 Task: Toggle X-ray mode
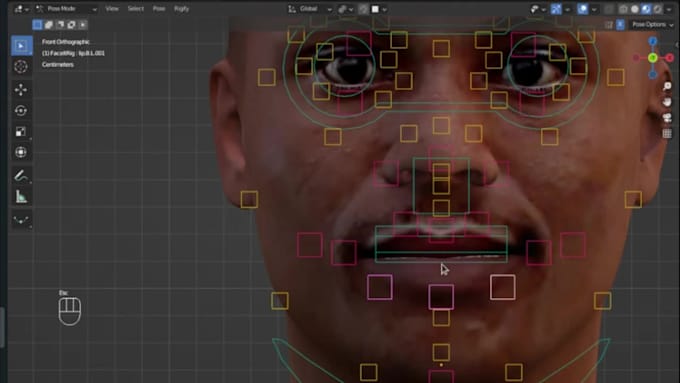pos(608,9)
